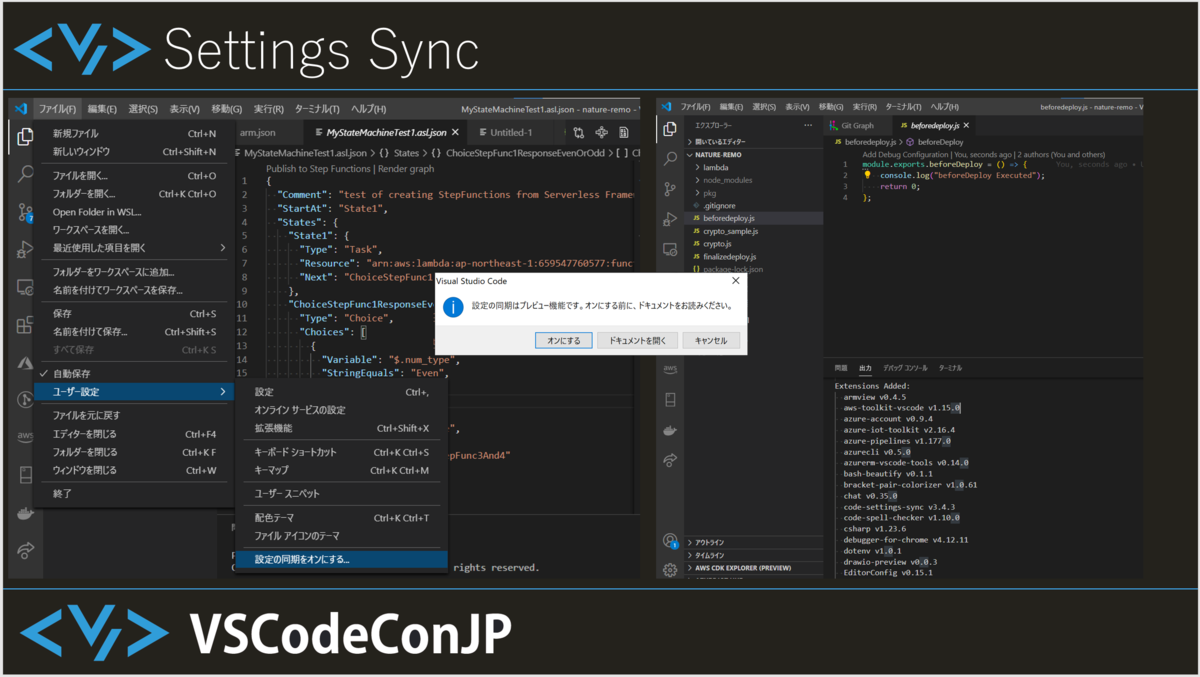The image size is (1200, 677).
Task: Expand ユーザー設定 submenu
Action: click(132, 392)
